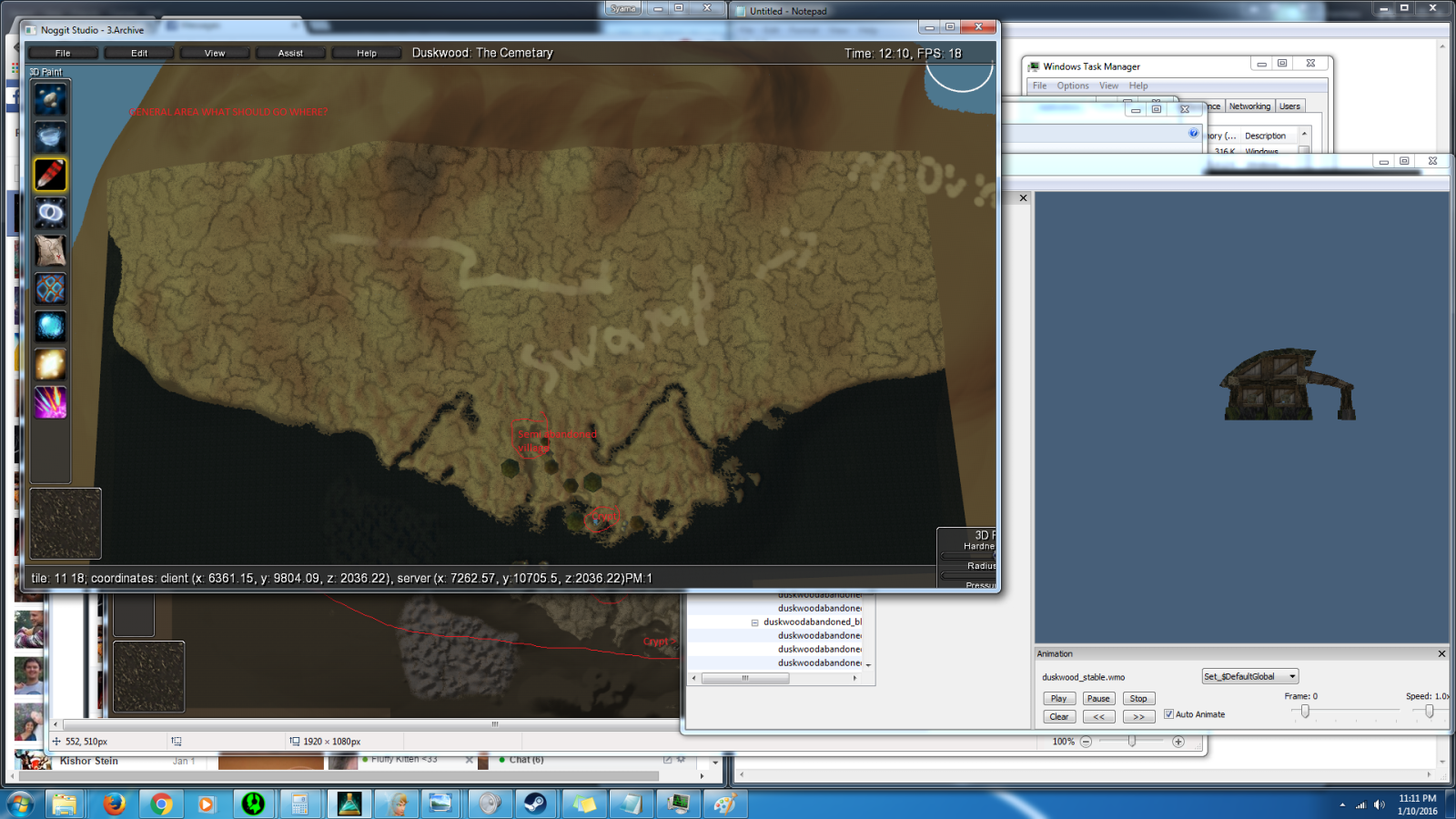Open the Assist menu in Noggit

tap(290, 53)
